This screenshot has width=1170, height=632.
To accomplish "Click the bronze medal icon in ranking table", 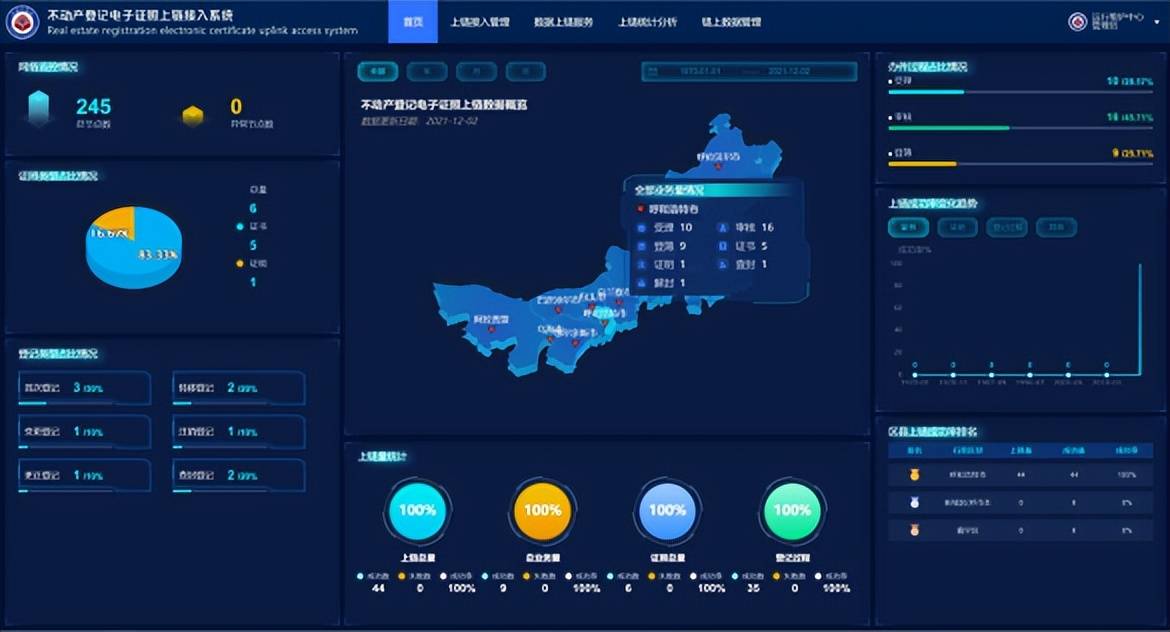I will tap(913, 530).
